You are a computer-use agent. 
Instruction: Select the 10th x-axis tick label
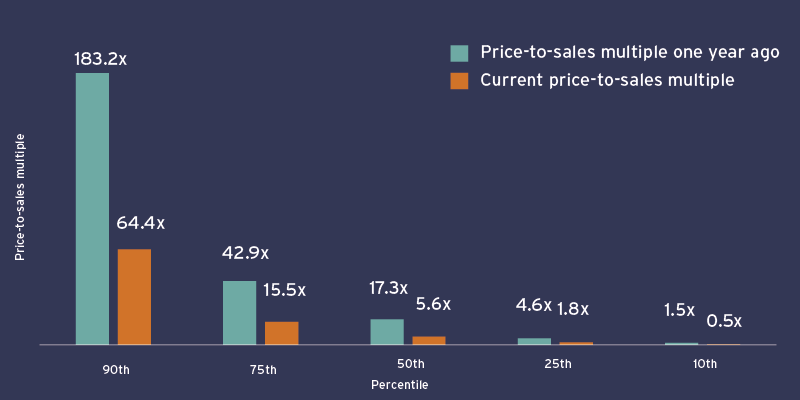click(x=705, y=365)
